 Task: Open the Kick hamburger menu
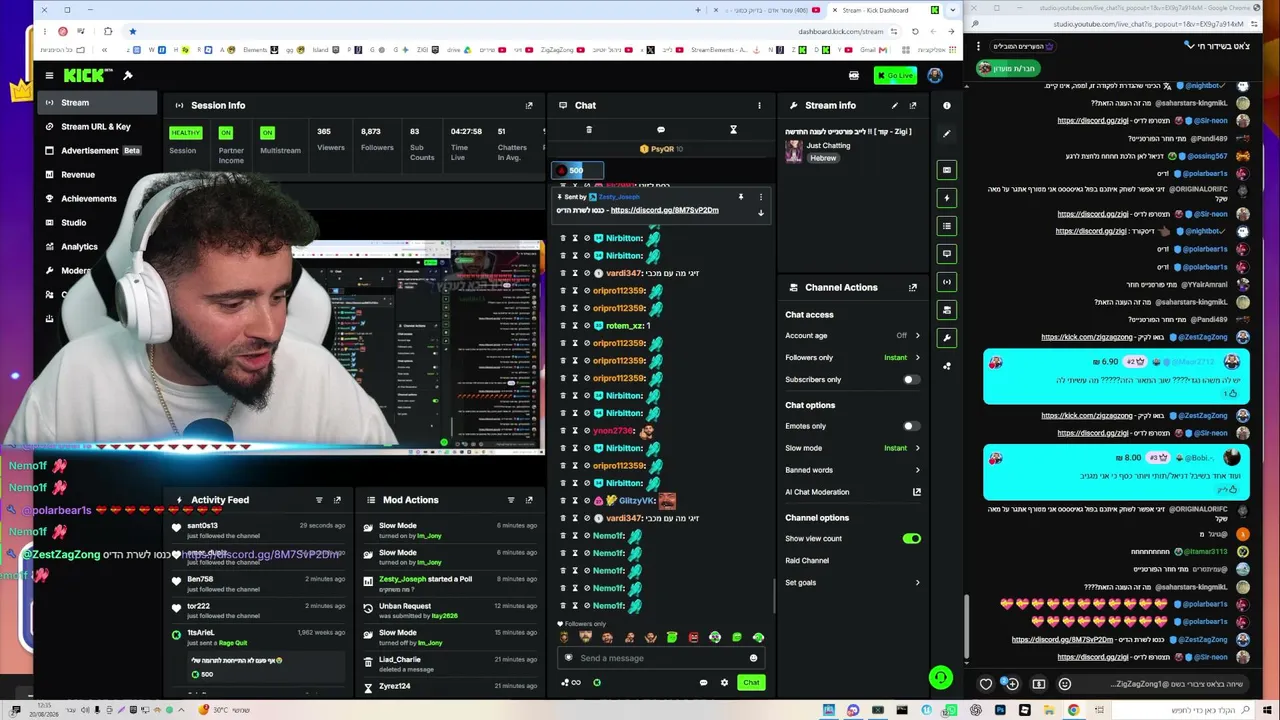(49, 75)
